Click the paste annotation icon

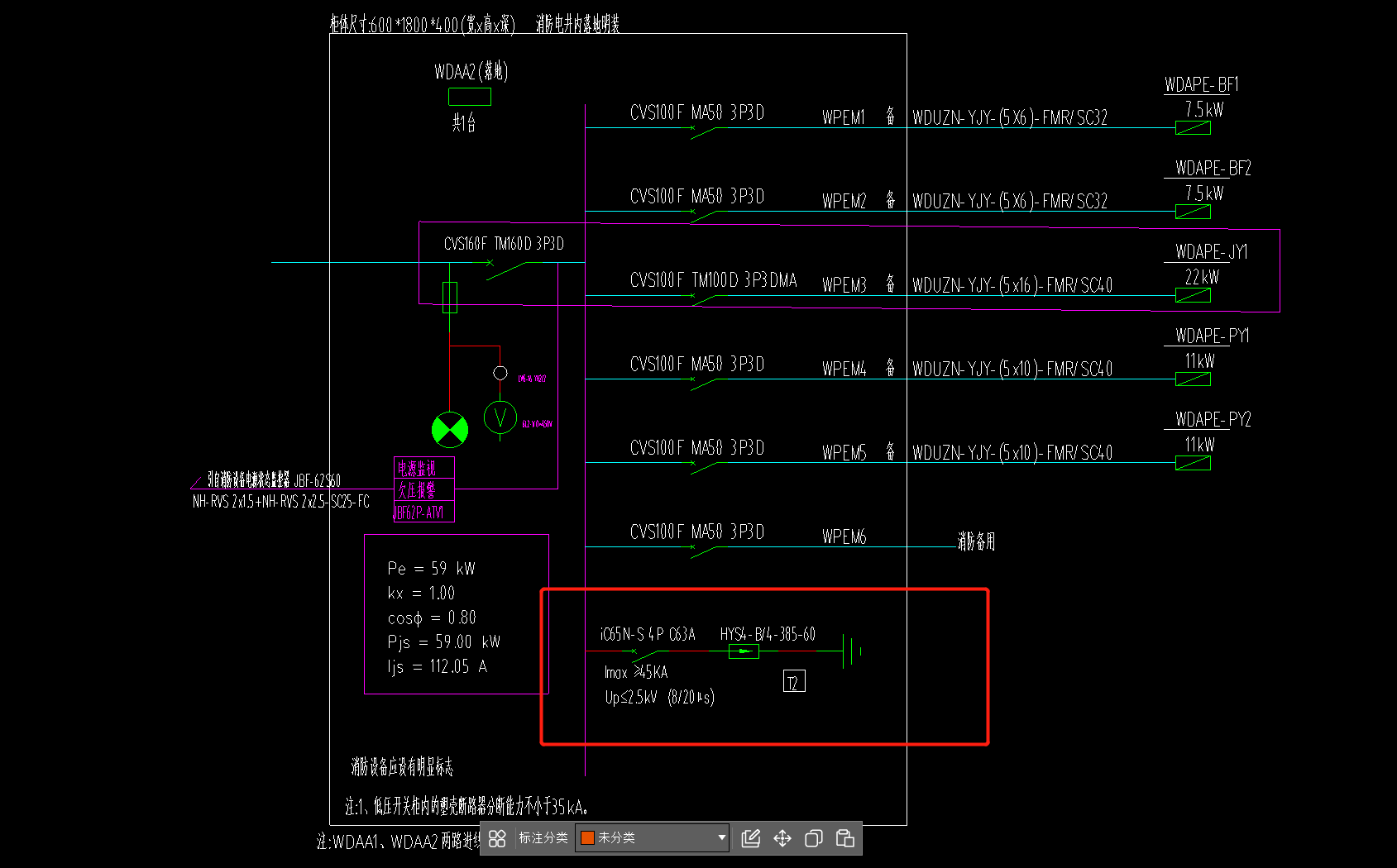pyautogui.click(x=845, y=838)
